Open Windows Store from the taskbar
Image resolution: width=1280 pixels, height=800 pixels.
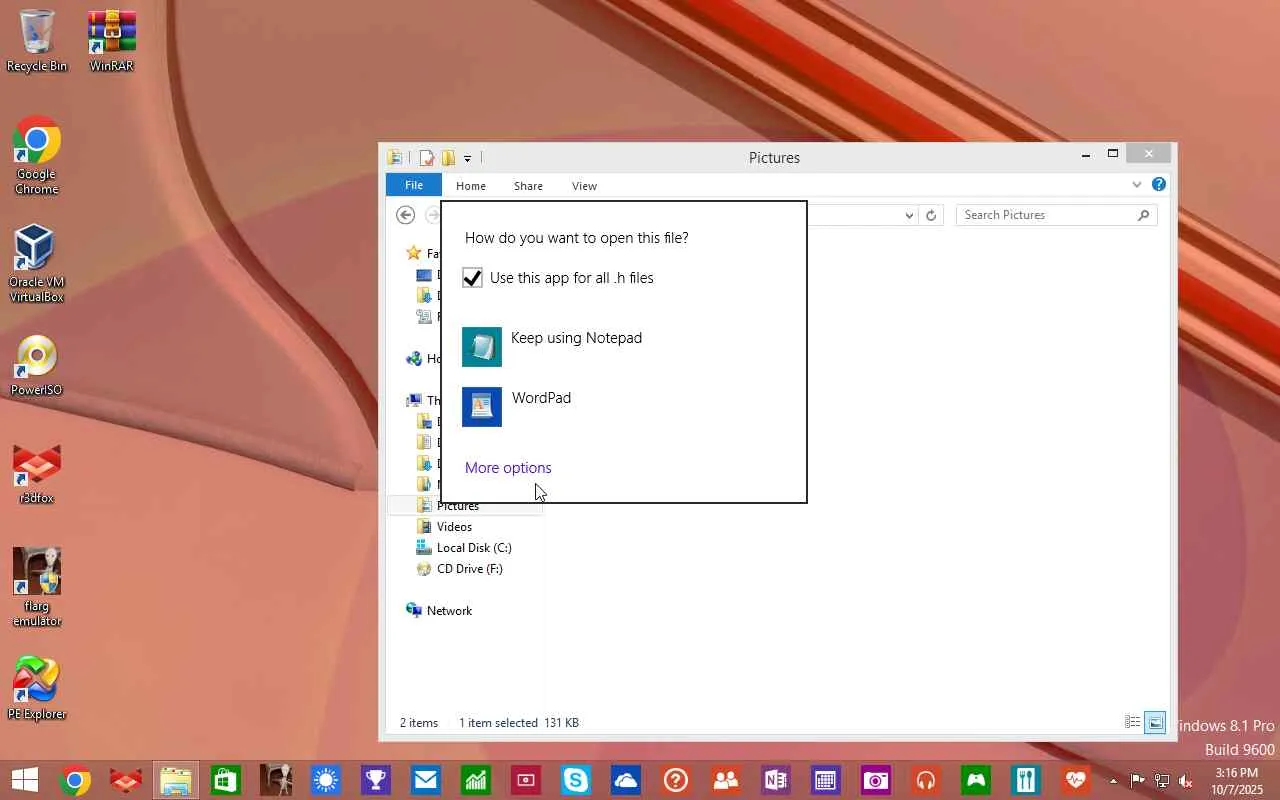pos(226,780)
